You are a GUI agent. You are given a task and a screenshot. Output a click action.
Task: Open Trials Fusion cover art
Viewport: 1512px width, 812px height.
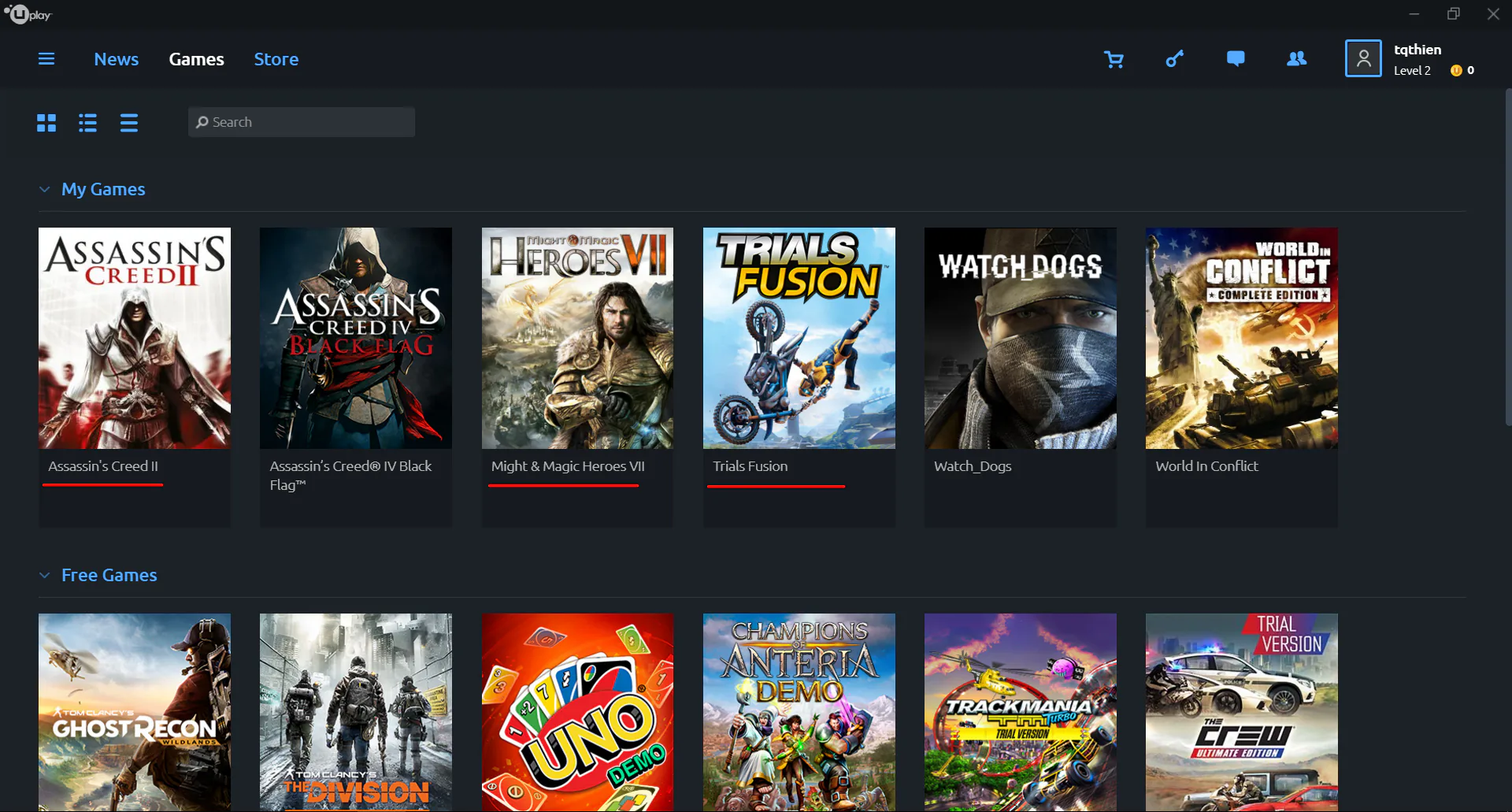(799, 339)
